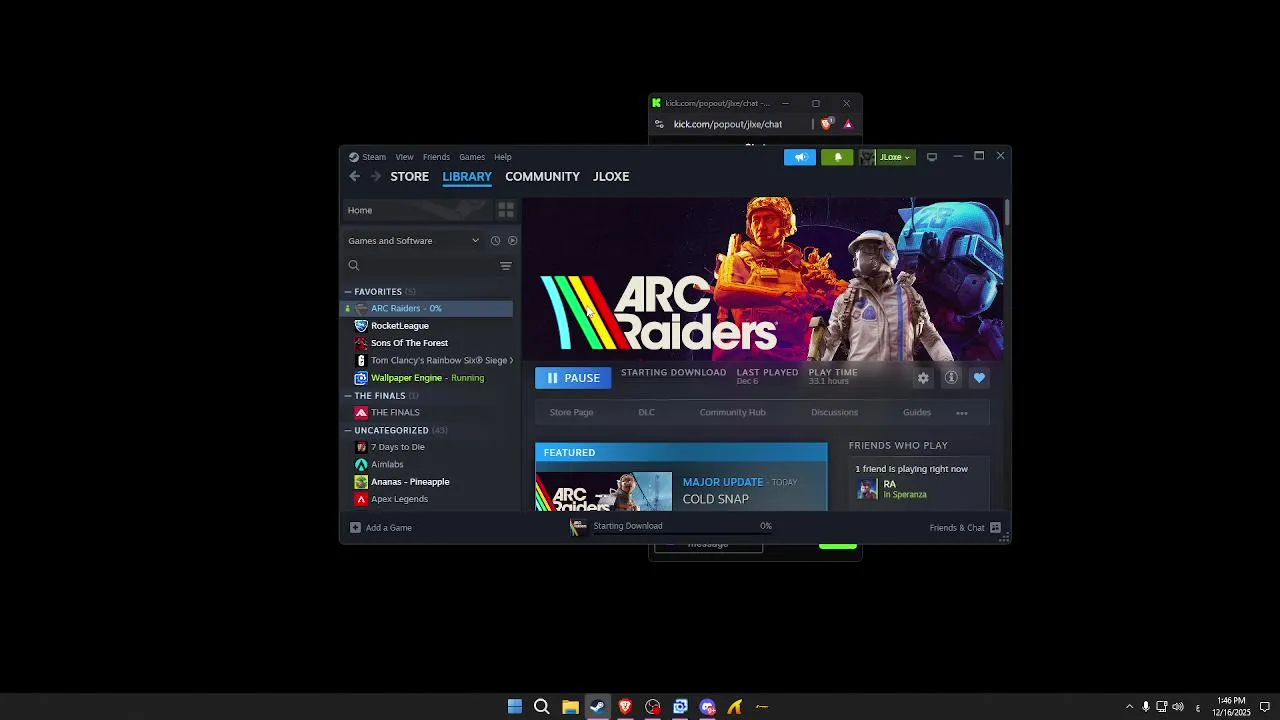Open the JLOXE profile tab
1280x720 pixels.
click(x=611, y=176)
